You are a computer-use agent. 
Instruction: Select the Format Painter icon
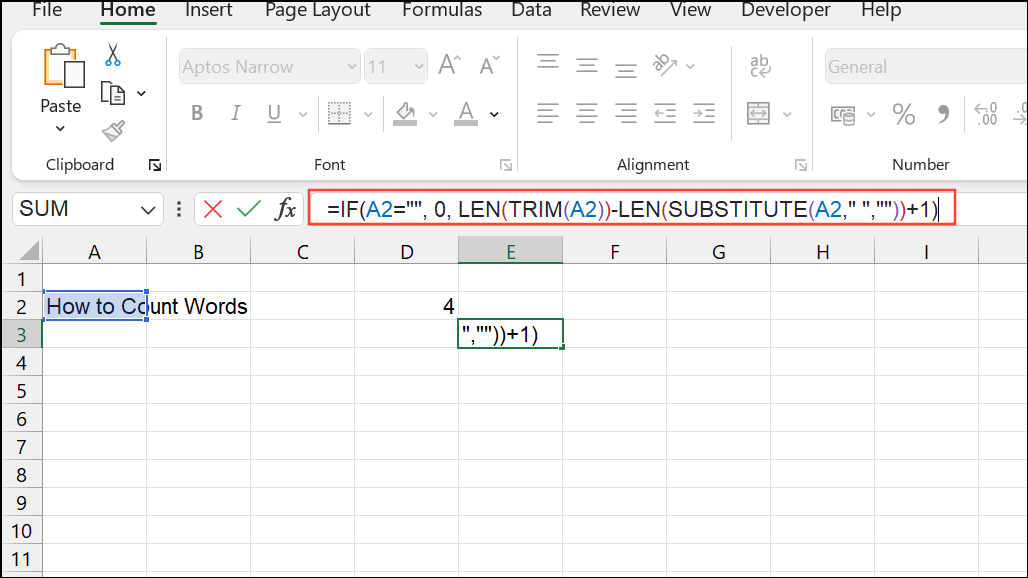coord(113,131)
